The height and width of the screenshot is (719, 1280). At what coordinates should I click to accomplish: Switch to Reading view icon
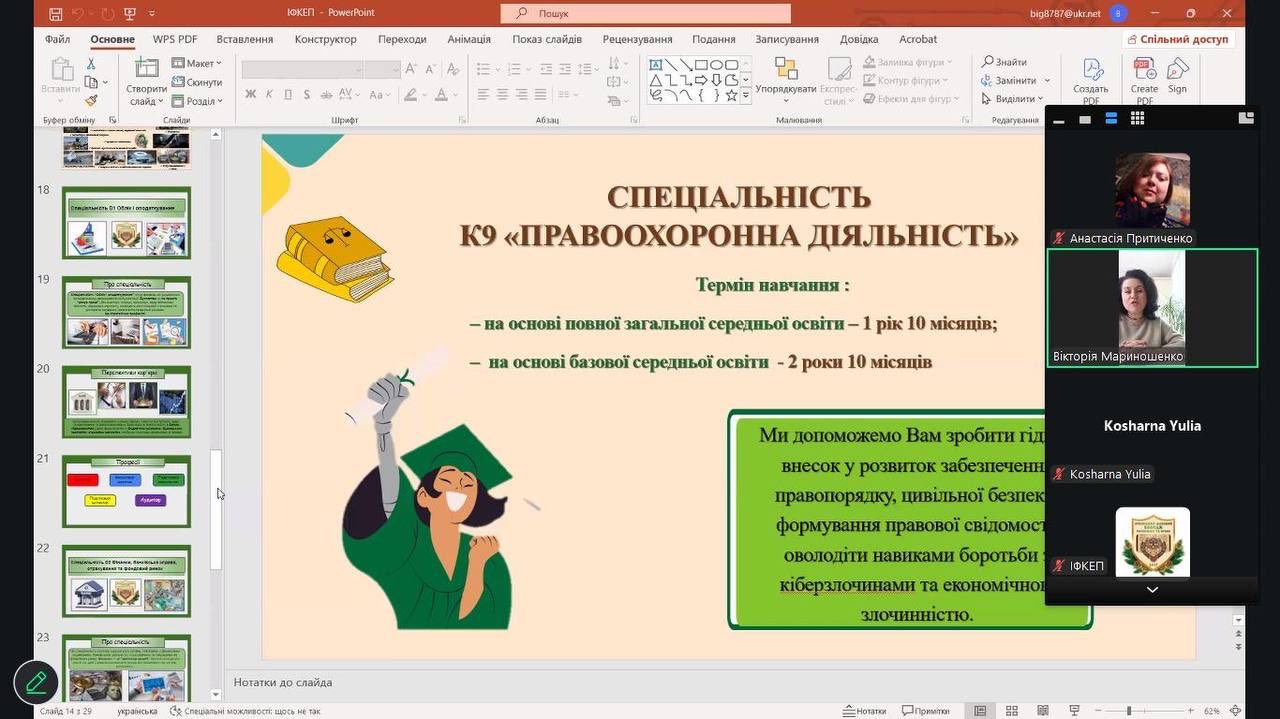click(1041, 710)
